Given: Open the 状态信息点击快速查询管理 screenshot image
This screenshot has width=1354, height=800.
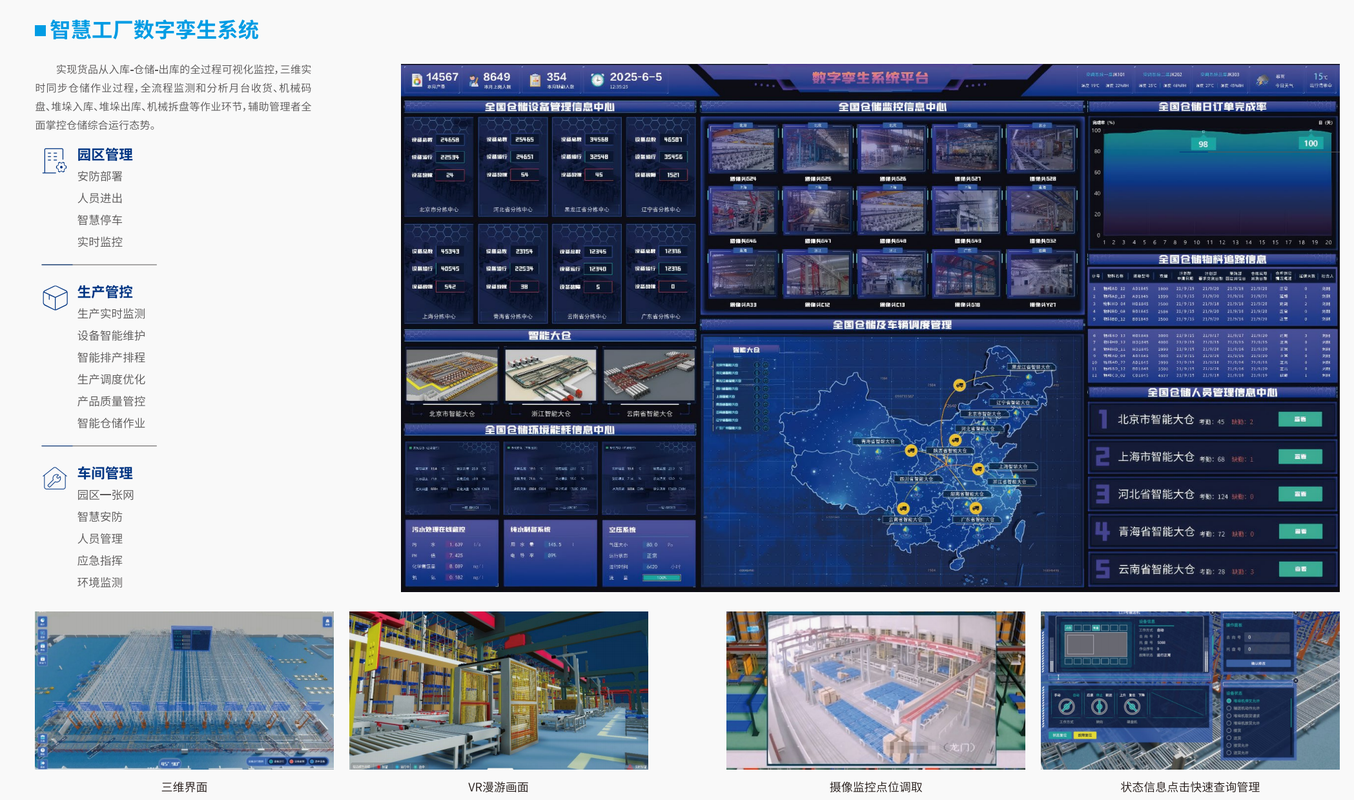Looking at the screenshot, I should (1190, 690).
